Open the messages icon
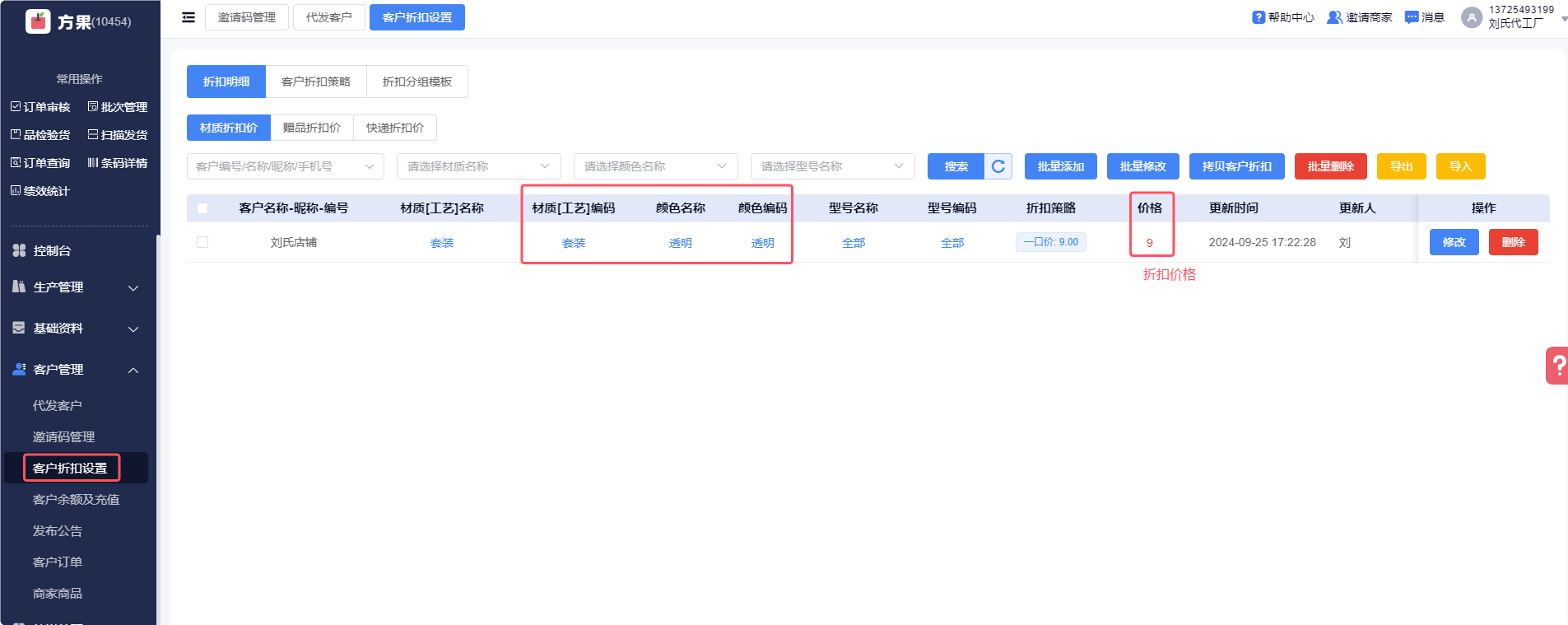 (x=1412, y=17)
